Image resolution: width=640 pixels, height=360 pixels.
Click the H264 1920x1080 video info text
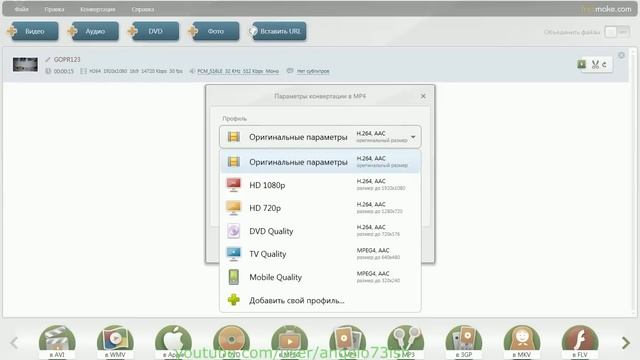pyautogui.click(x=136, y=71)
